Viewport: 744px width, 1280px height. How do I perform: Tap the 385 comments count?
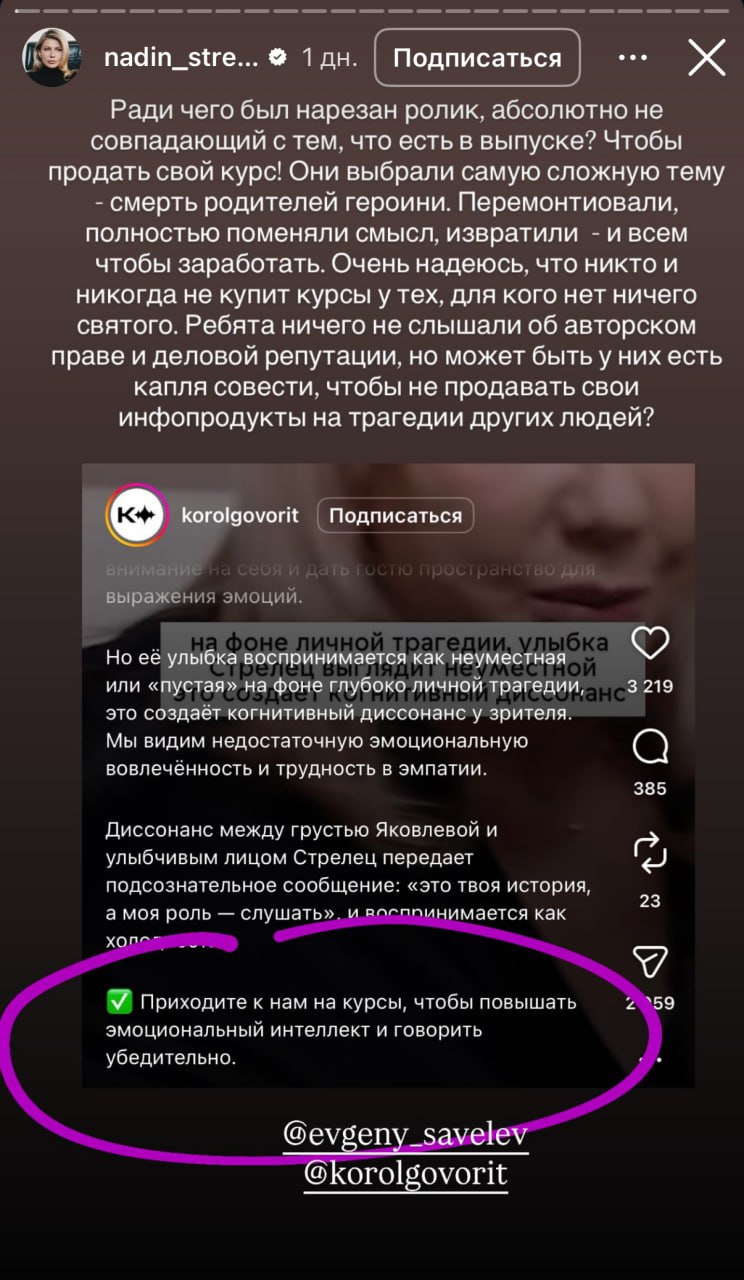click(x=650, y=788)
